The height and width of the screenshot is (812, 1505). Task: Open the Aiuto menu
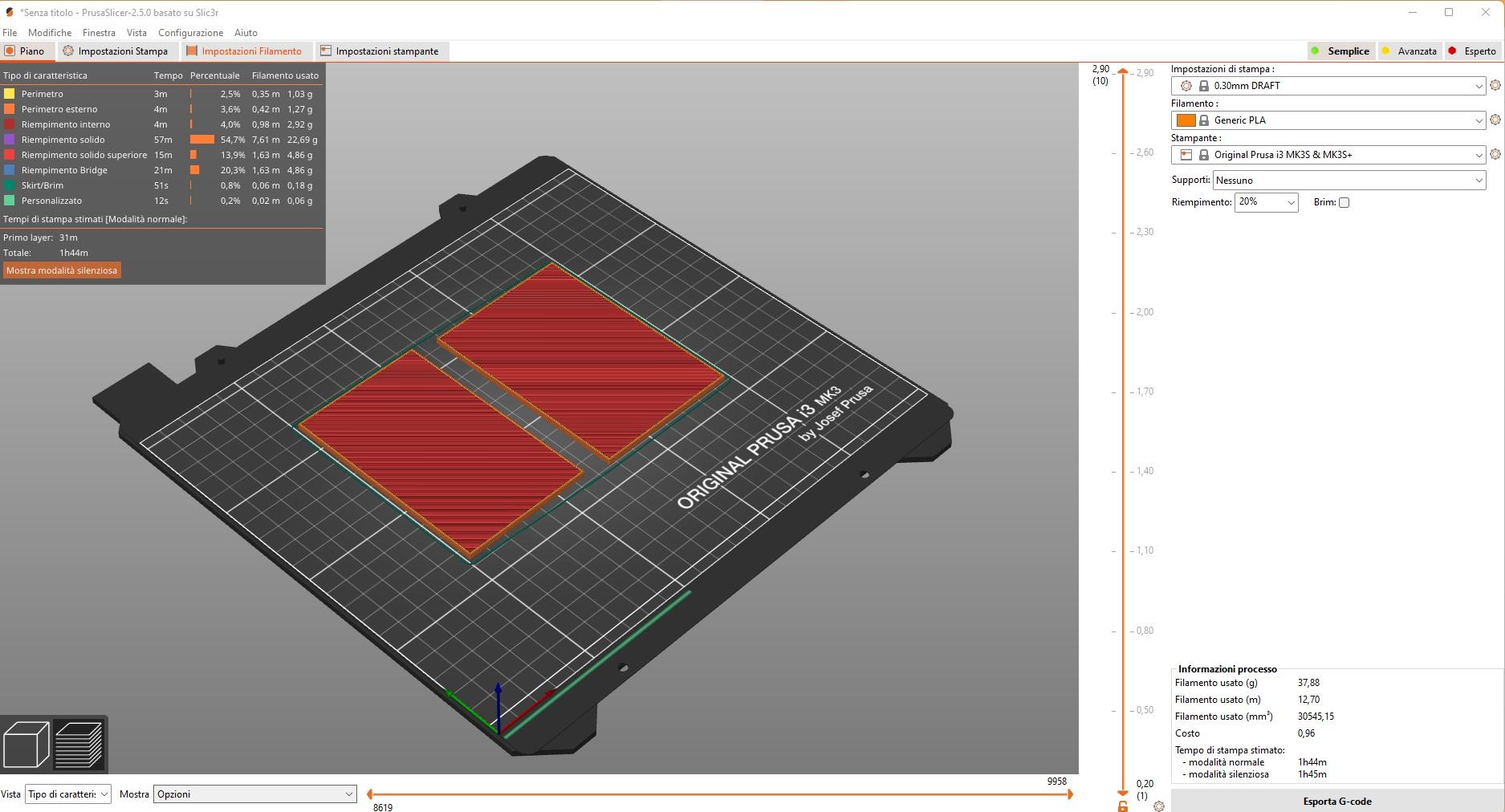pos(246,33)
